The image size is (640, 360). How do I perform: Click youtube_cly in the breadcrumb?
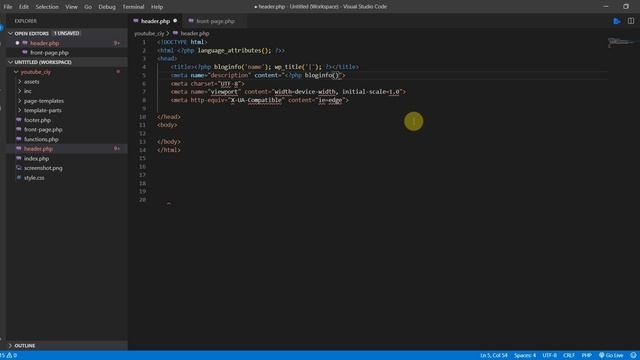coord(149,33)
